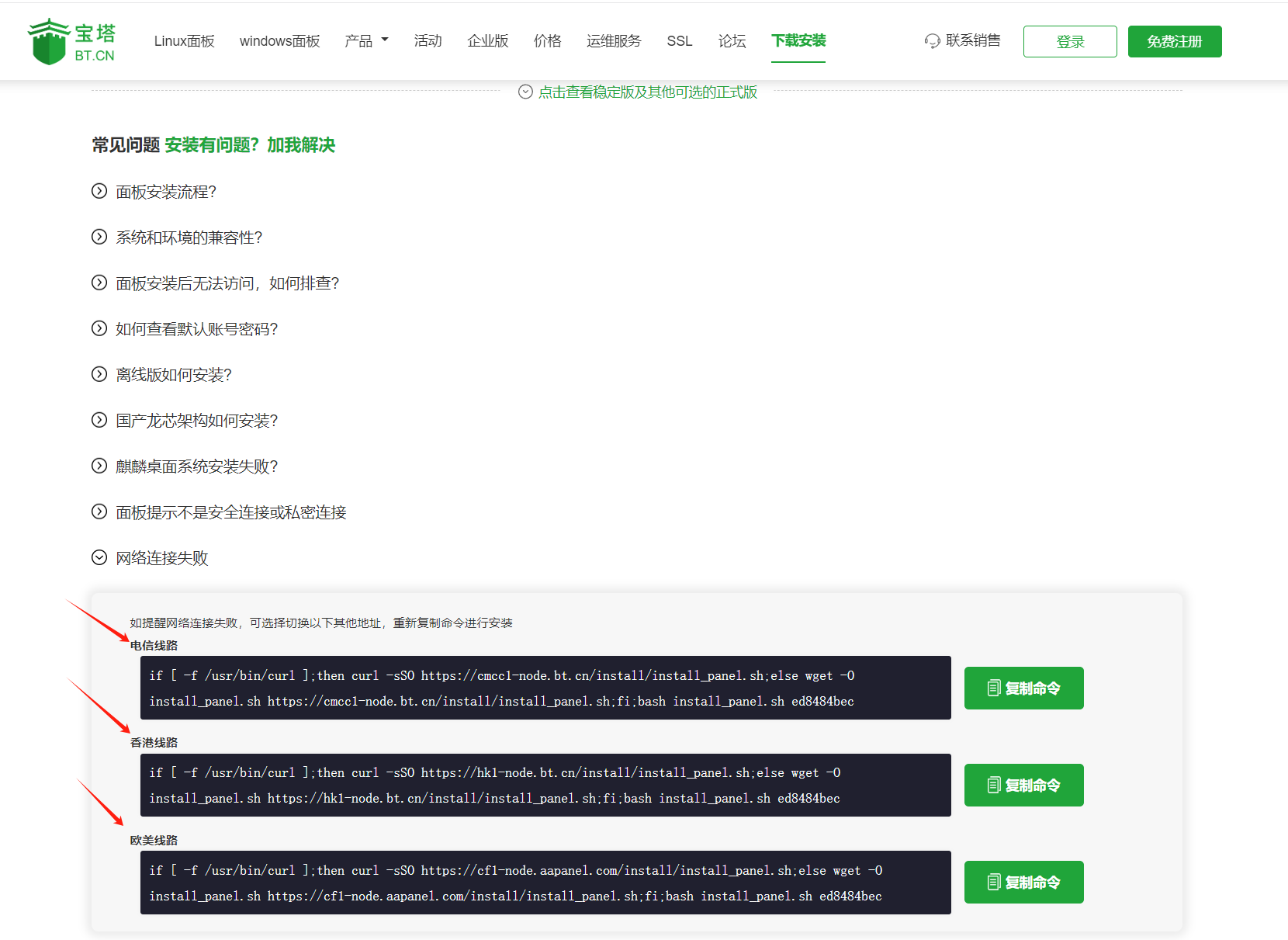1288x940 pixels.
Task: Open the Linux面板 menu item
Action: pos(184,41)
